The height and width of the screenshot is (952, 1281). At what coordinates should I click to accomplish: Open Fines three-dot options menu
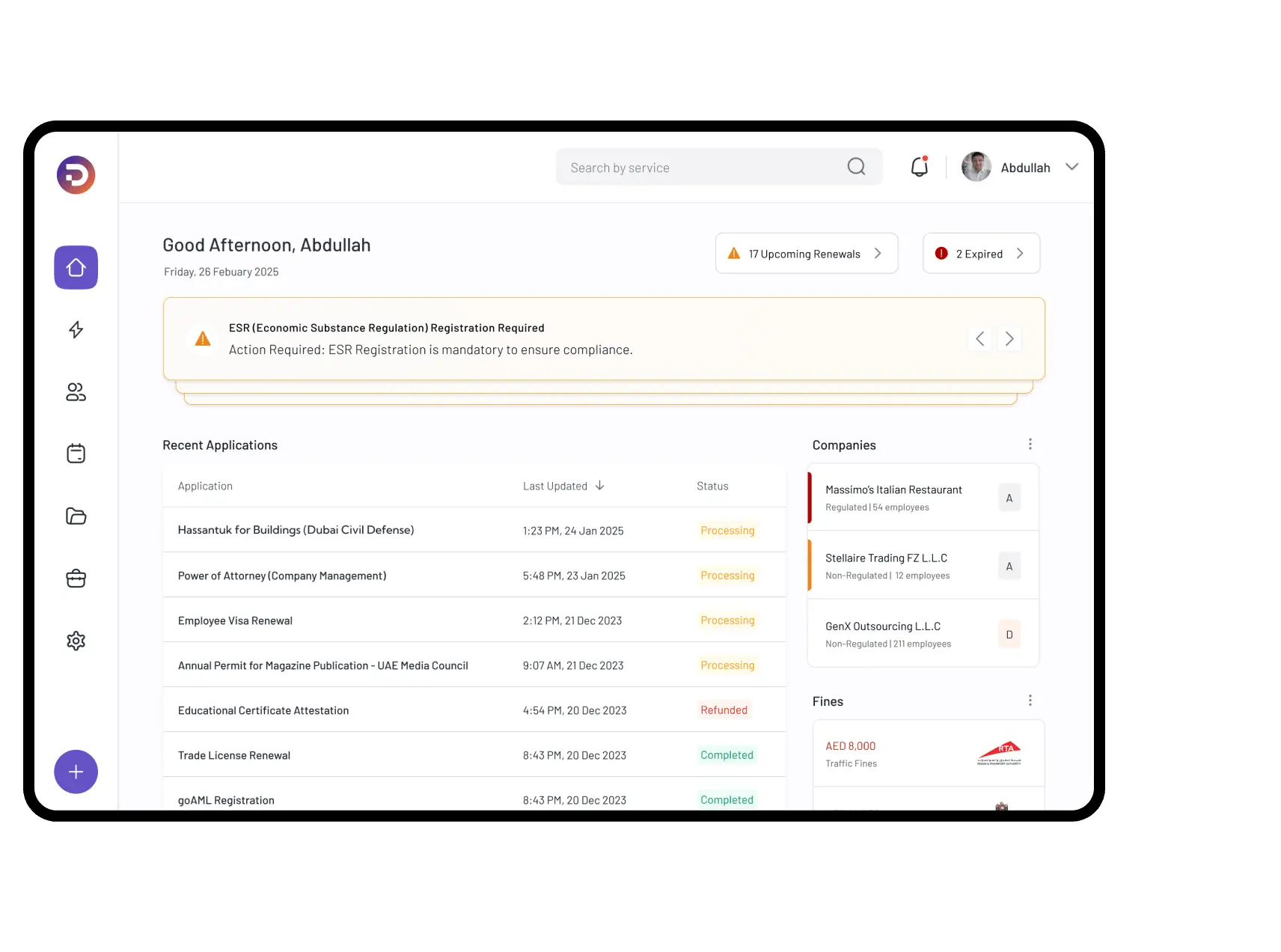1030,701
